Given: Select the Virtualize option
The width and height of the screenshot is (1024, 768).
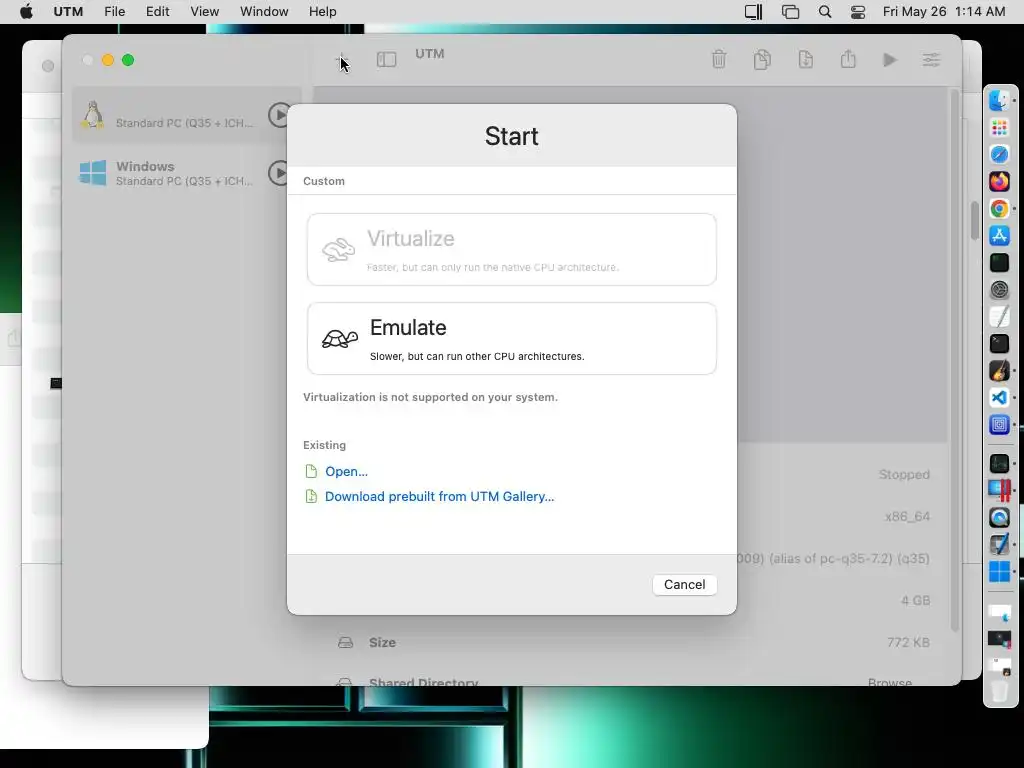Looking at the screenshot, I should [511, 249].
